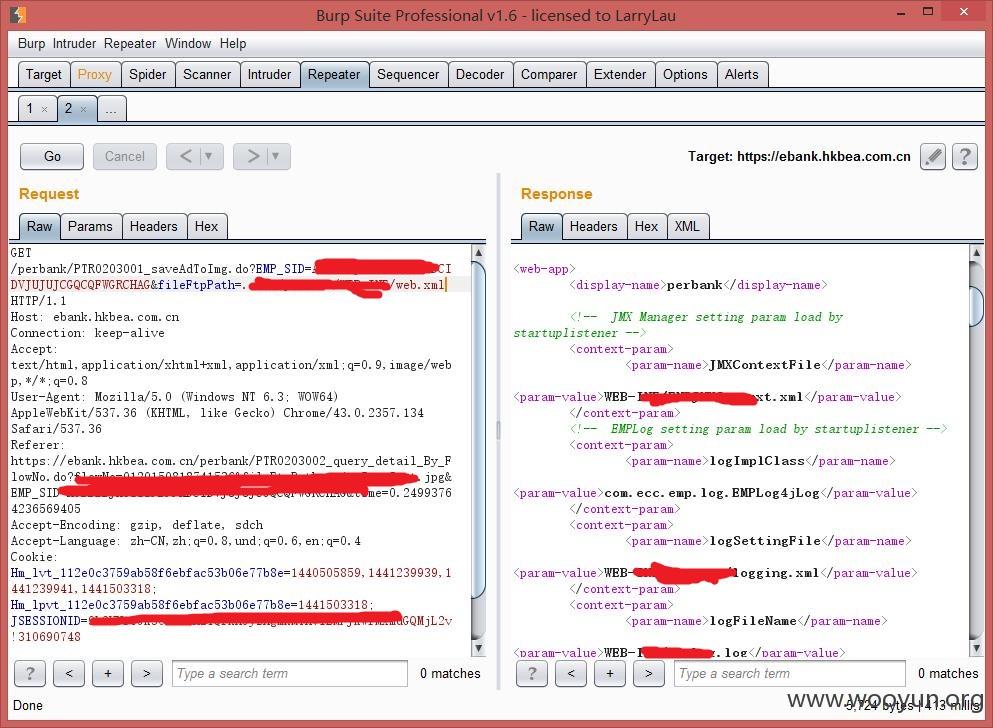Select Repeater sub-tab 2
The image size is (993, 728).
tap(68, 109)
